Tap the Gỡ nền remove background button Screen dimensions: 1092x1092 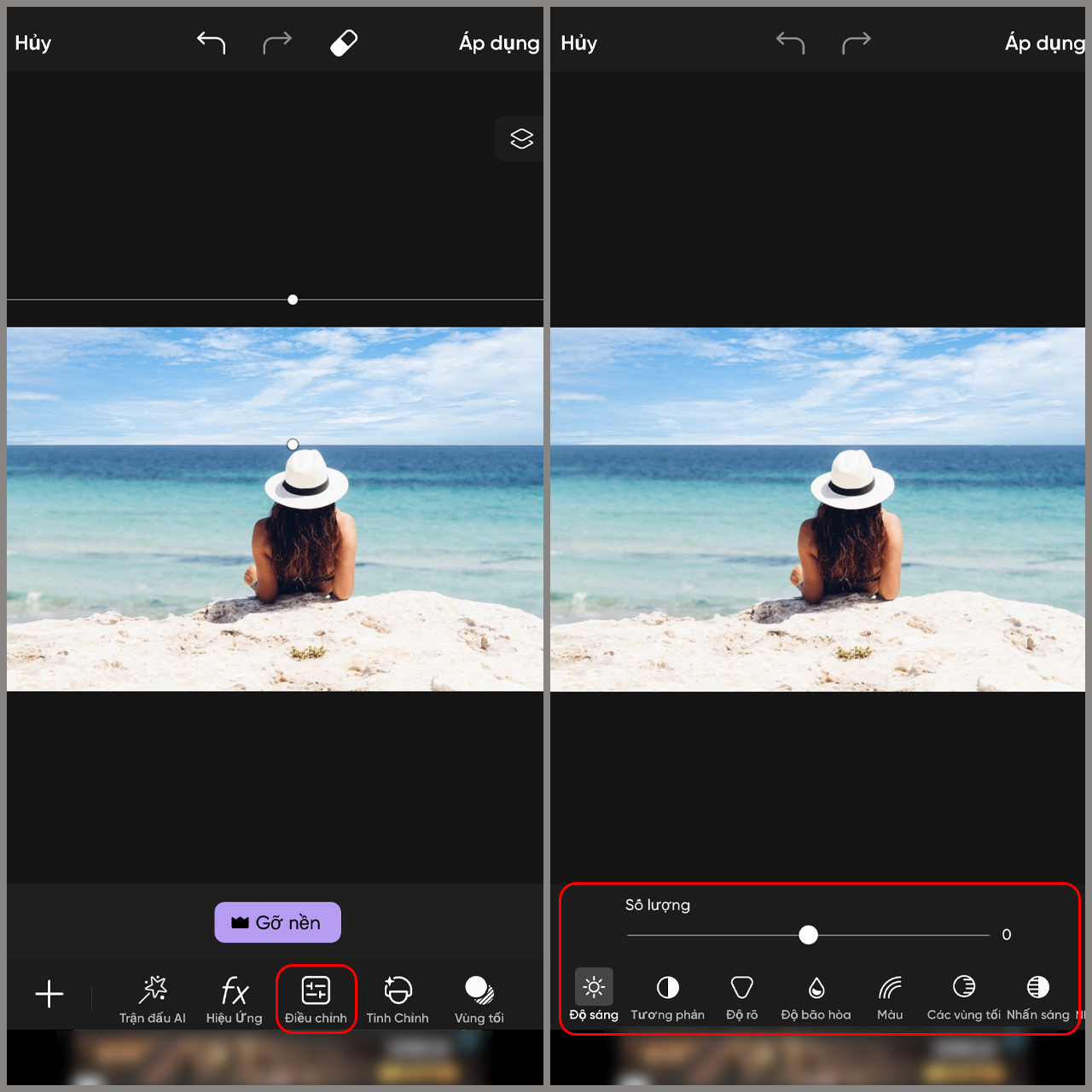pos(277,922)
